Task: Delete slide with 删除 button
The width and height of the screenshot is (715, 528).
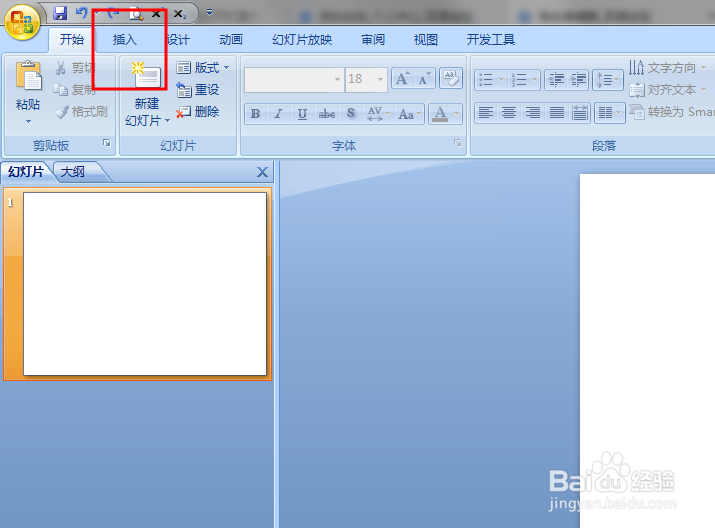Action: pos(198,112)
